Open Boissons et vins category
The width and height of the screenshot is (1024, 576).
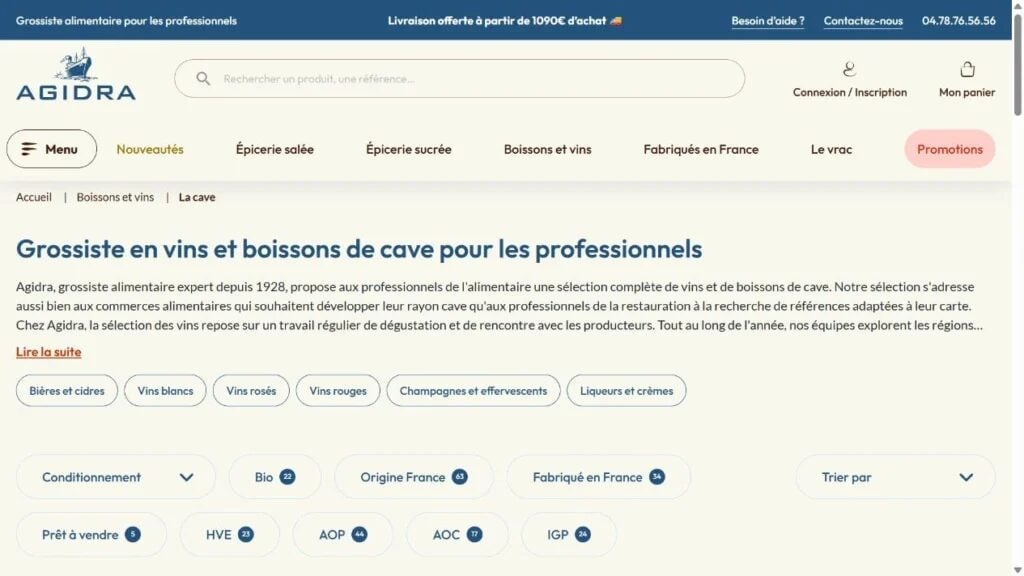[x=547, y=149]
